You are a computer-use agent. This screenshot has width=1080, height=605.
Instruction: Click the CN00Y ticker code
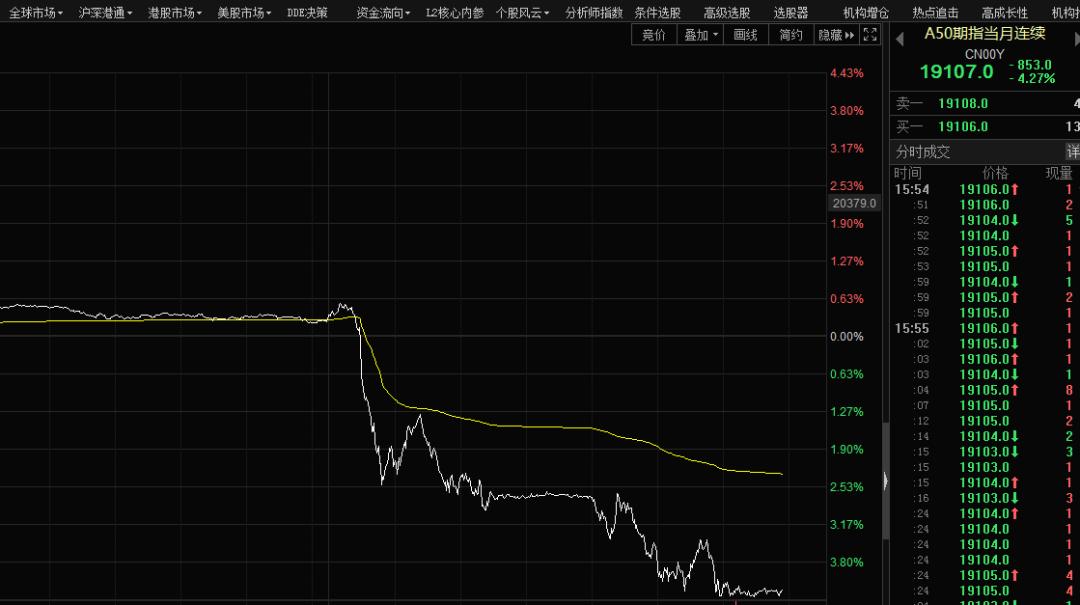pos(984,54)
